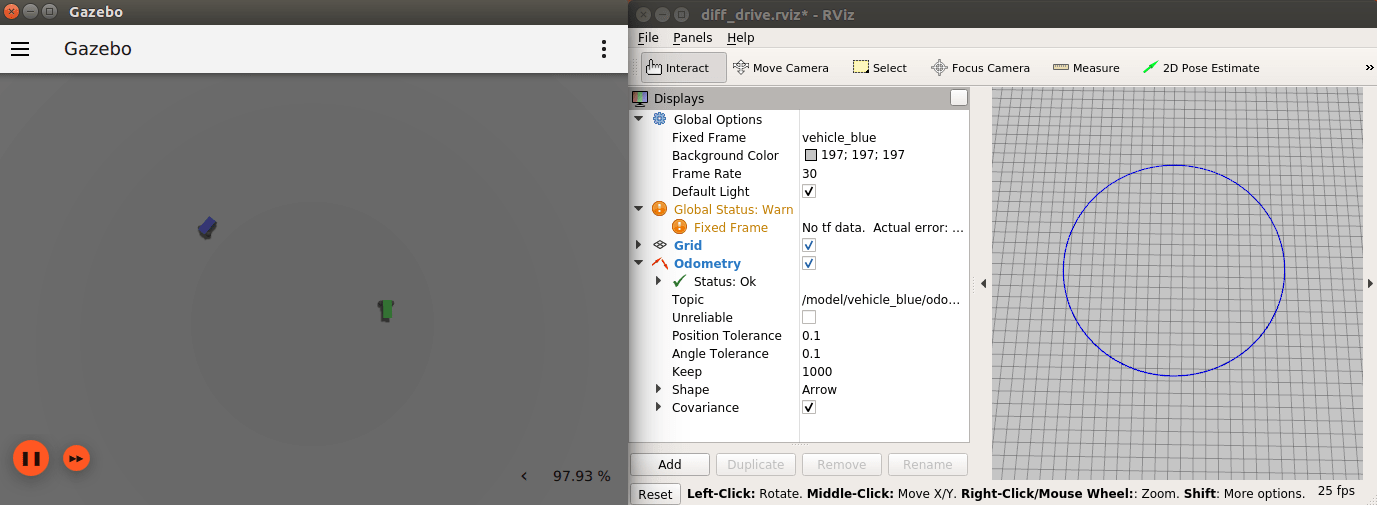Expand the Grid display item

[x=640, y=245]
